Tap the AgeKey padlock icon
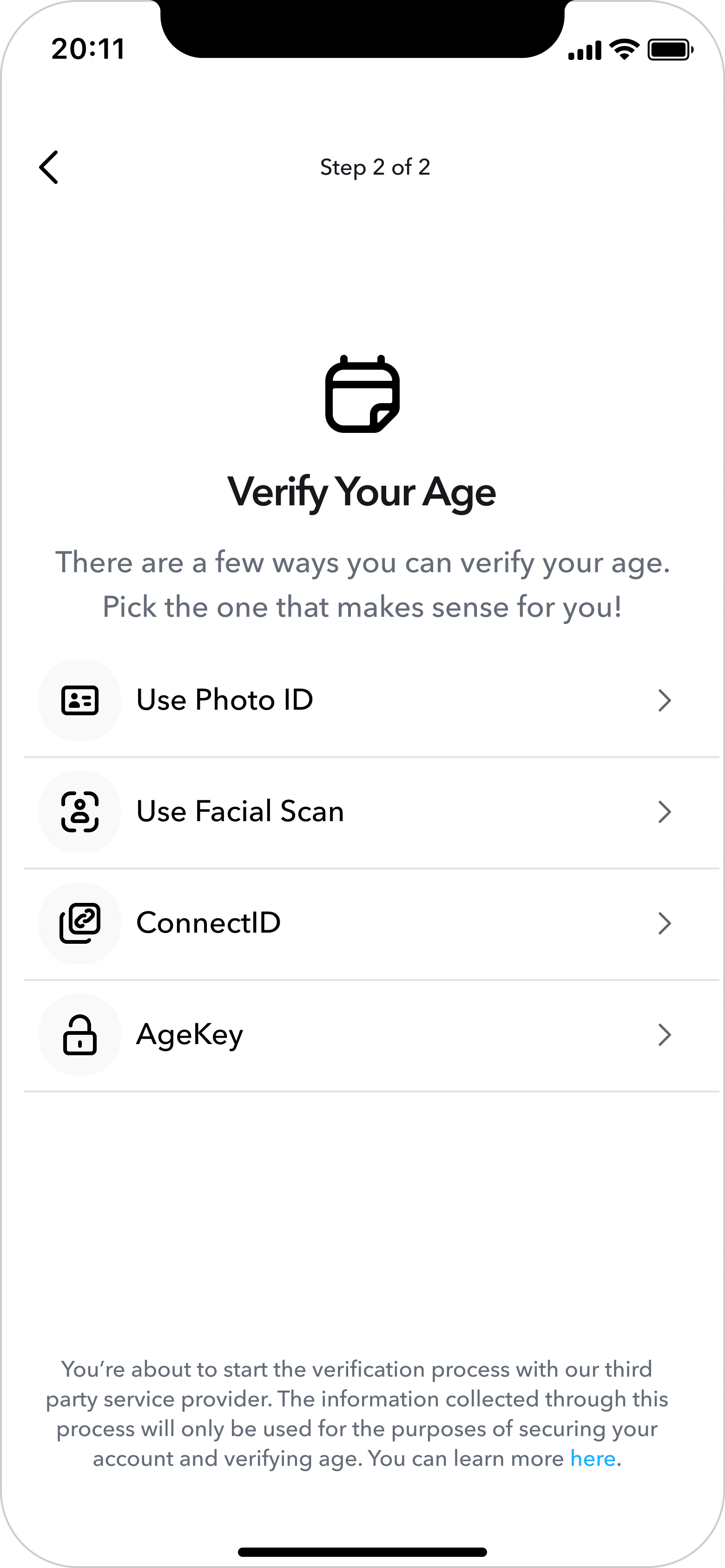The height and width of the screenshot is (1568, 725). (x=80, y=1034)
